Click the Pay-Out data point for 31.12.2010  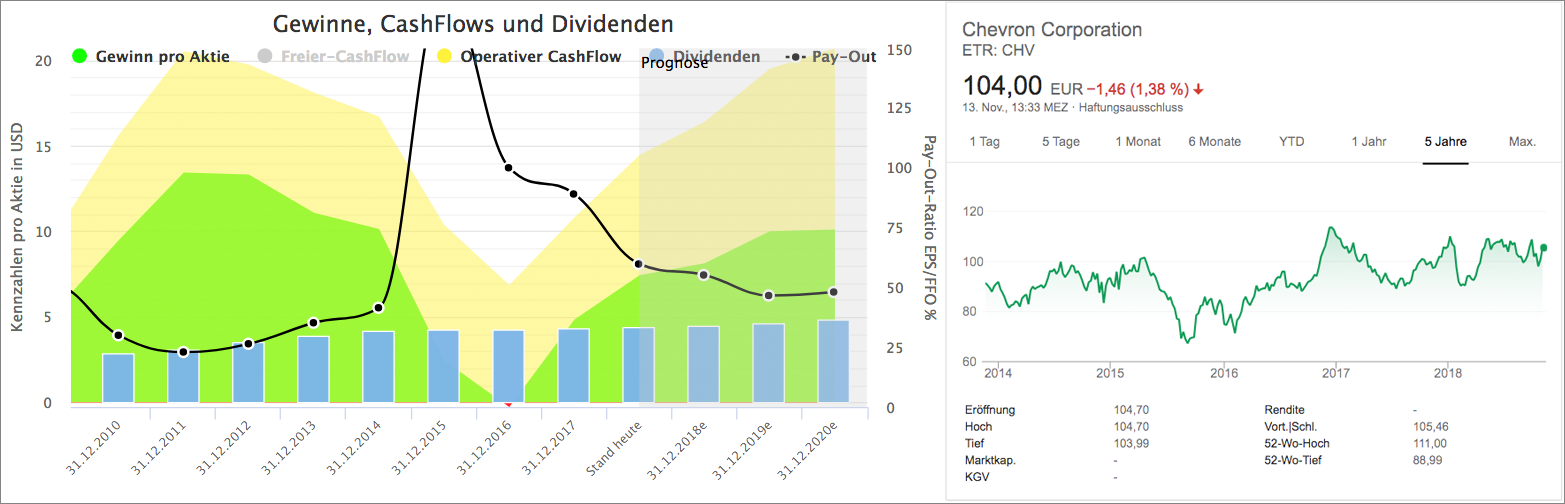118,335
